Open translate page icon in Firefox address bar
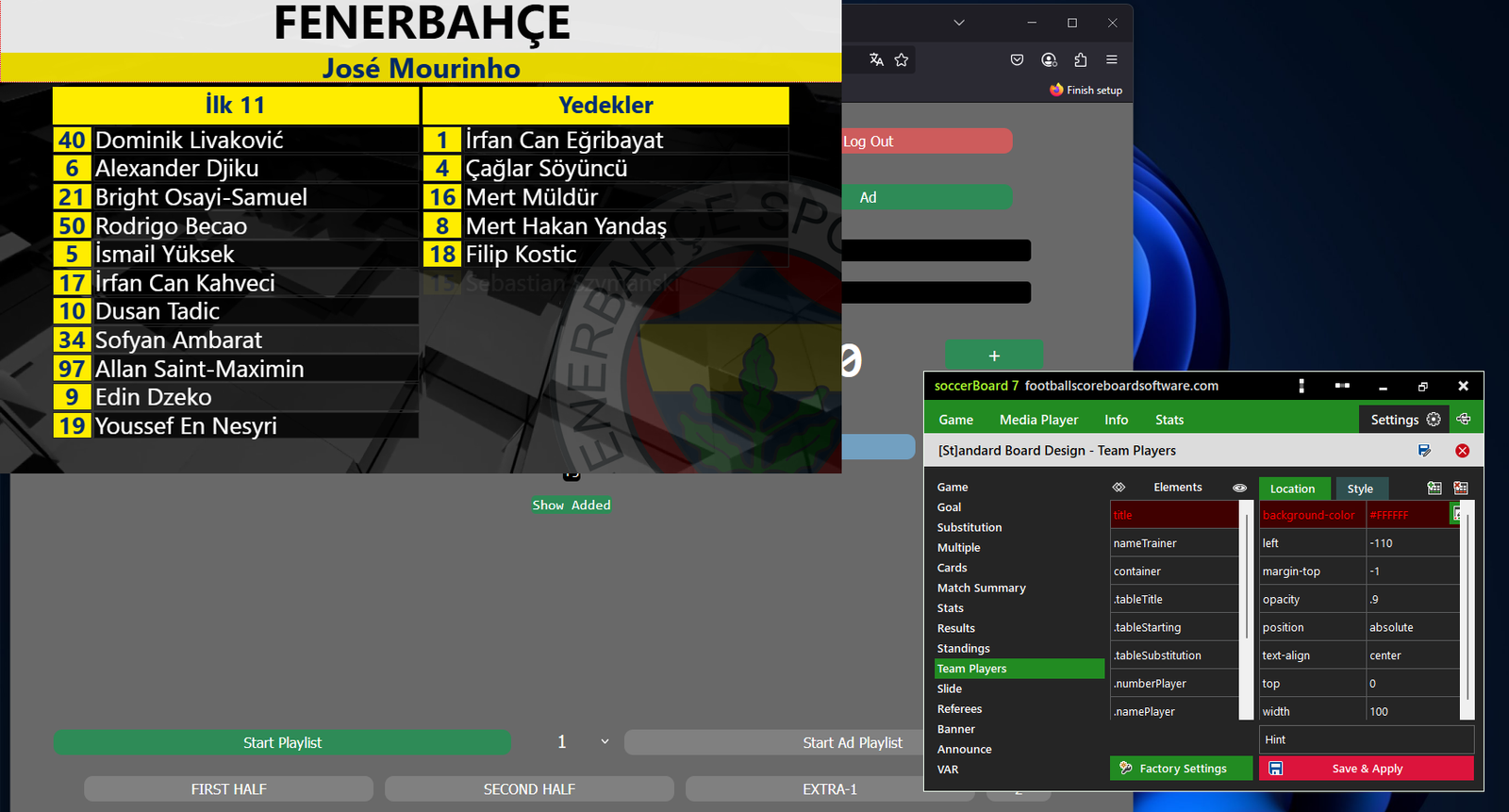 876,59
